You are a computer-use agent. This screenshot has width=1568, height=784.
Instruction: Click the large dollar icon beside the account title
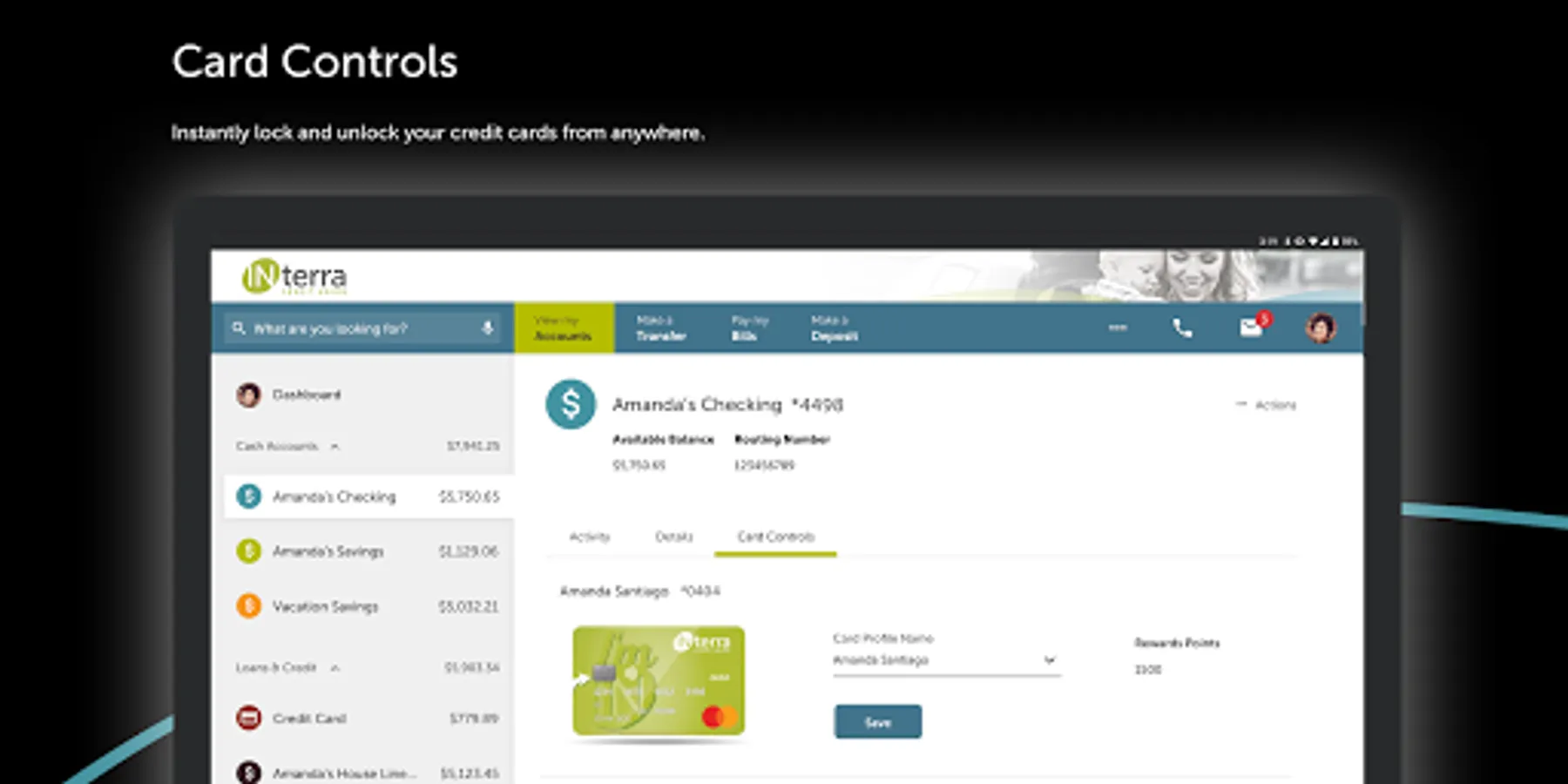(571, 404)
